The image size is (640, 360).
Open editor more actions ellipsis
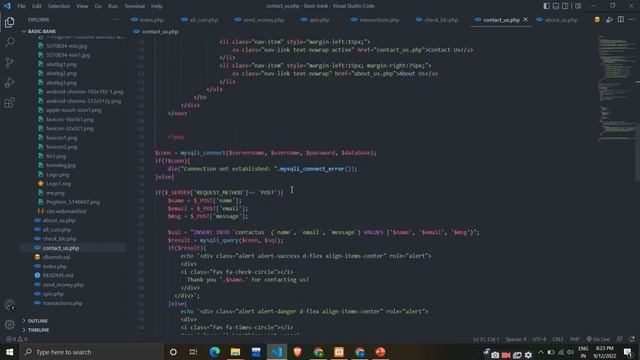coord(631,20)
